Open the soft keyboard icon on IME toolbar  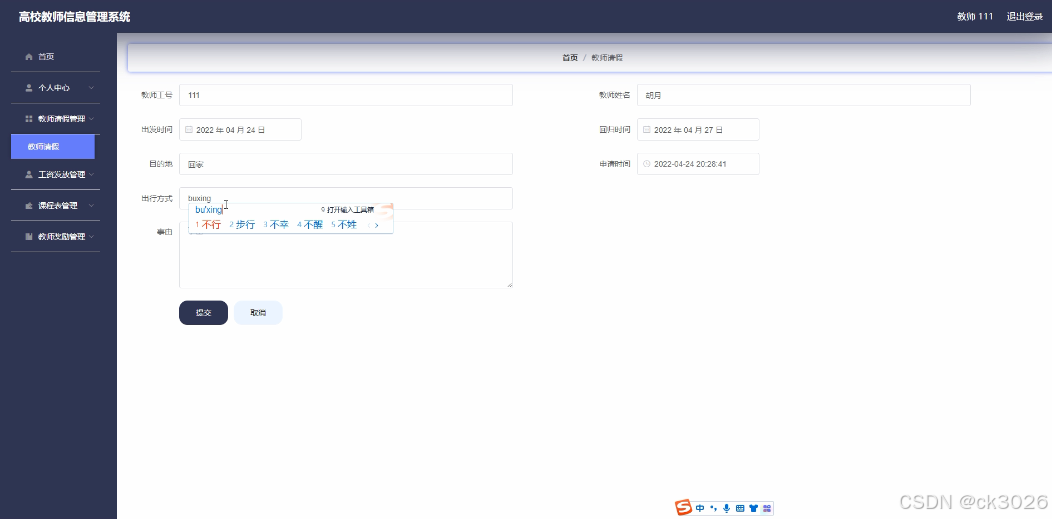click(x=740, y=508)
